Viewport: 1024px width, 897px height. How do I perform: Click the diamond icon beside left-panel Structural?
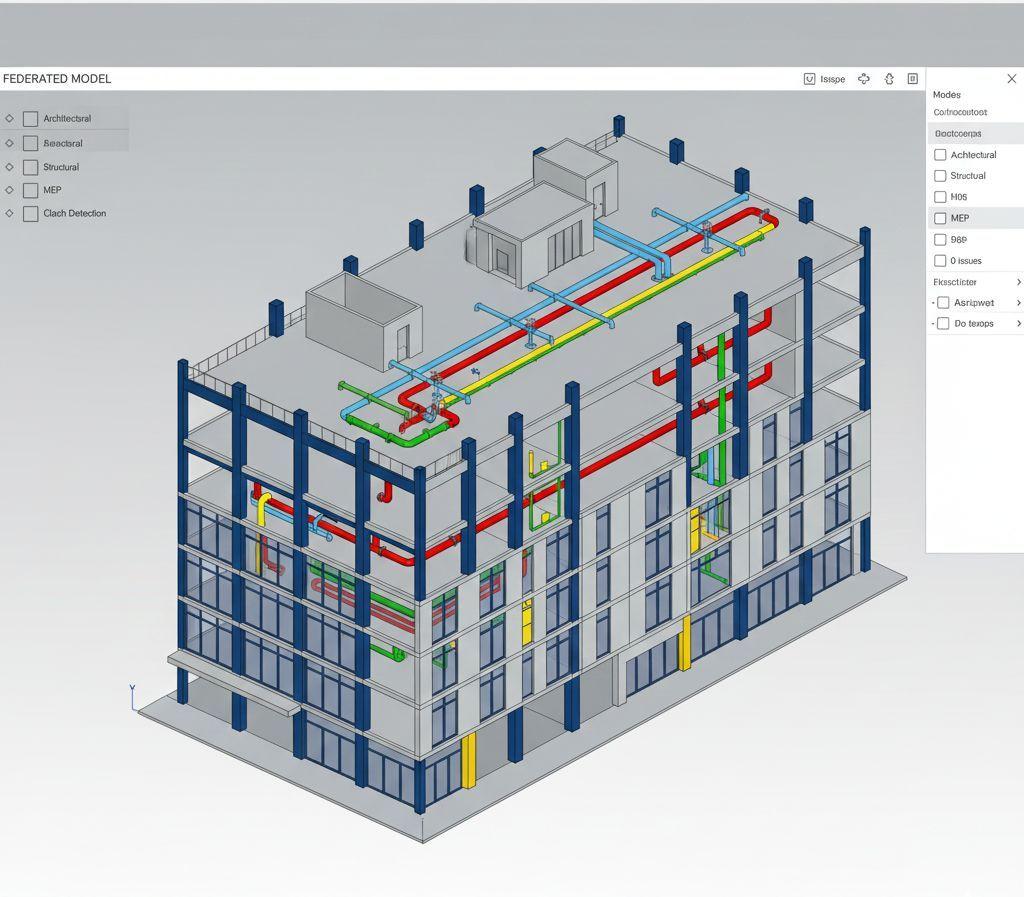point(9,167)
